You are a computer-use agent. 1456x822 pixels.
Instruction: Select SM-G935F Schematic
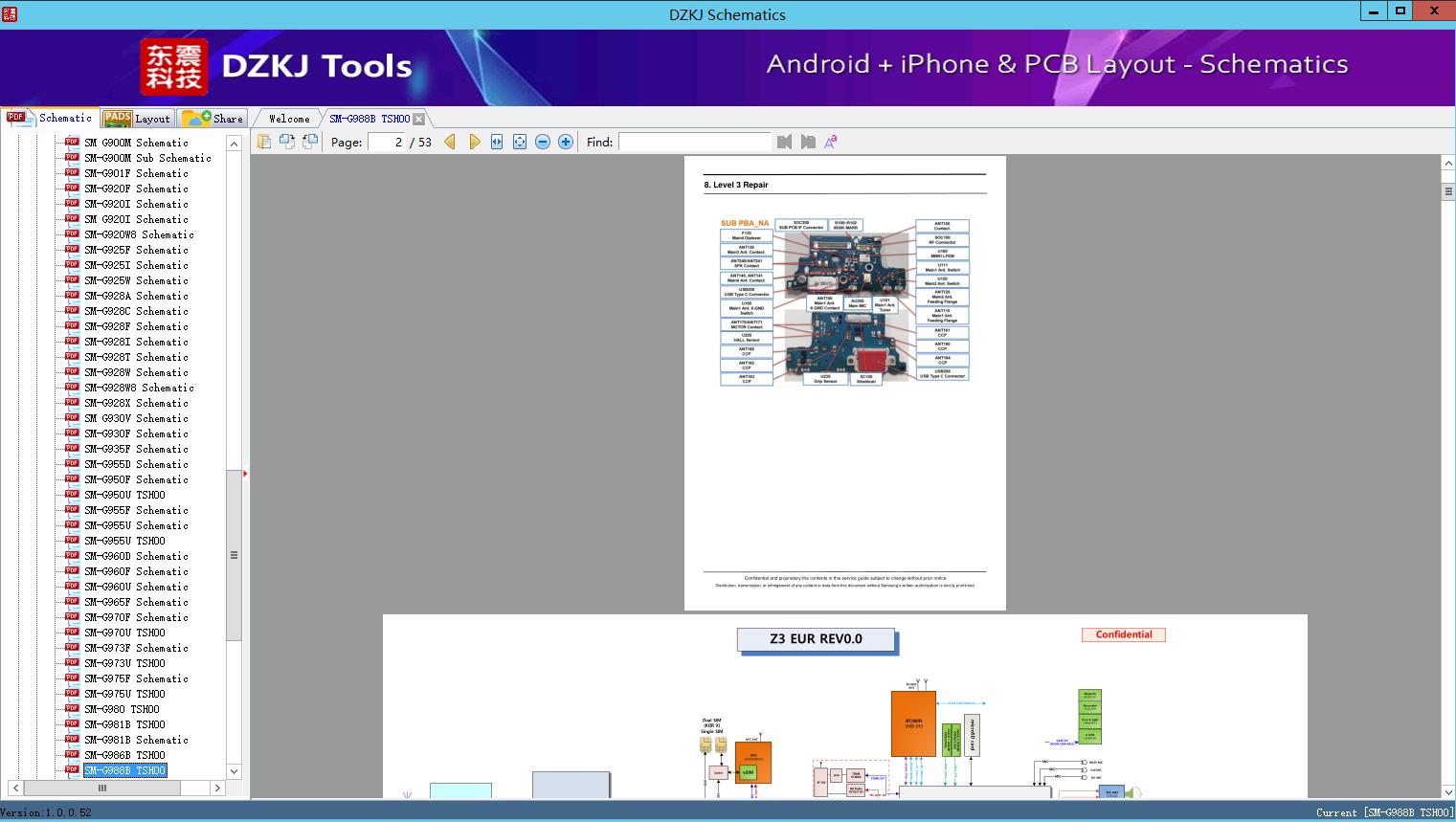coord(136,449)
